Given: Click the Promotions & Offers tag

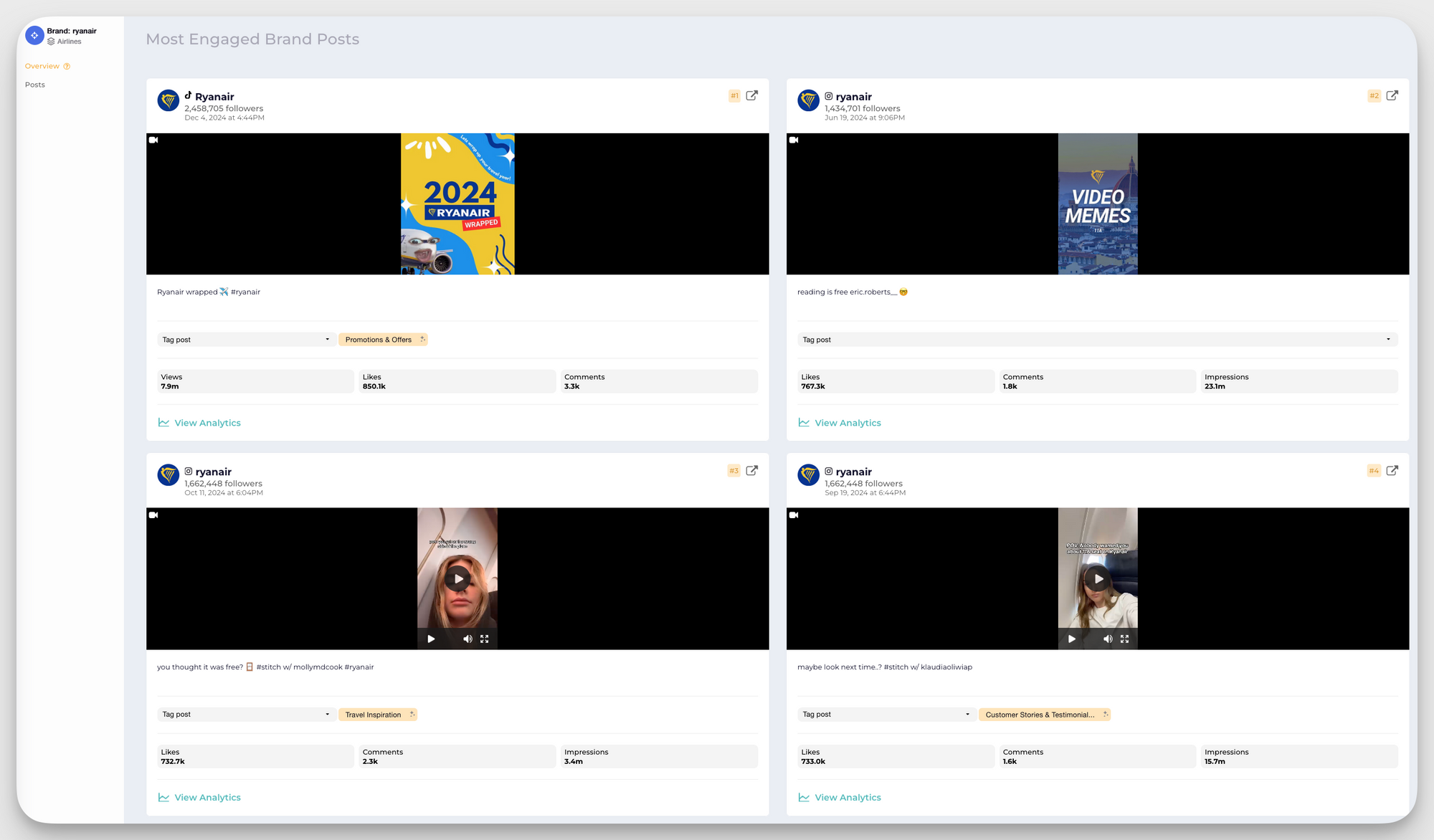Looking at the screenshot, I should [383, 340].
